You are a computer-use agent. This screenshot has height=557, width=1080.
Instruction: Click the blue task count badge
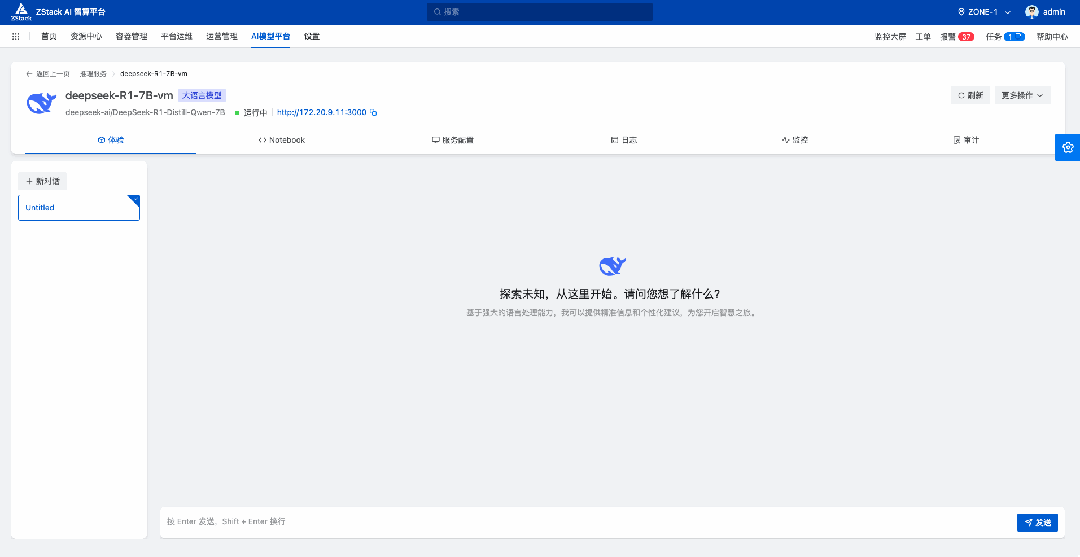tap(1015, 36)
